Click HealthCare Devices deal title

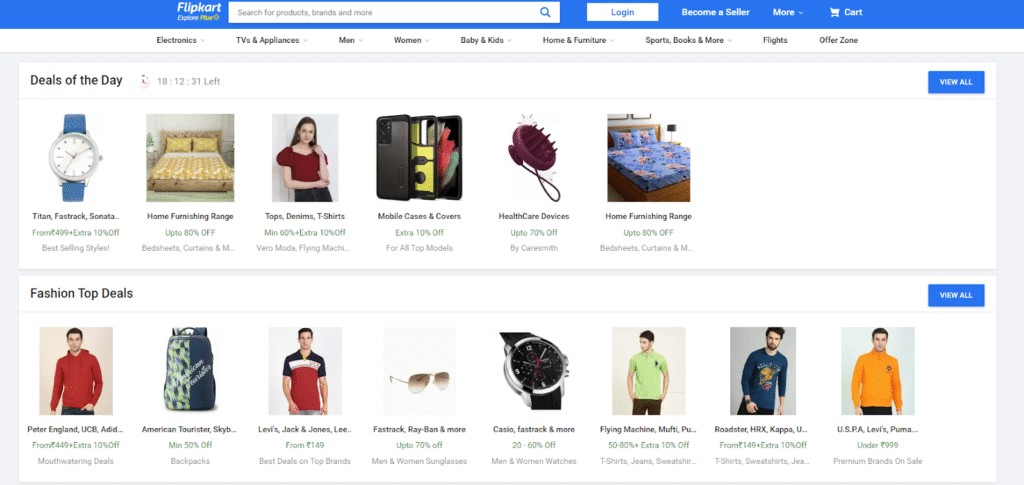(x=534, y=216)
